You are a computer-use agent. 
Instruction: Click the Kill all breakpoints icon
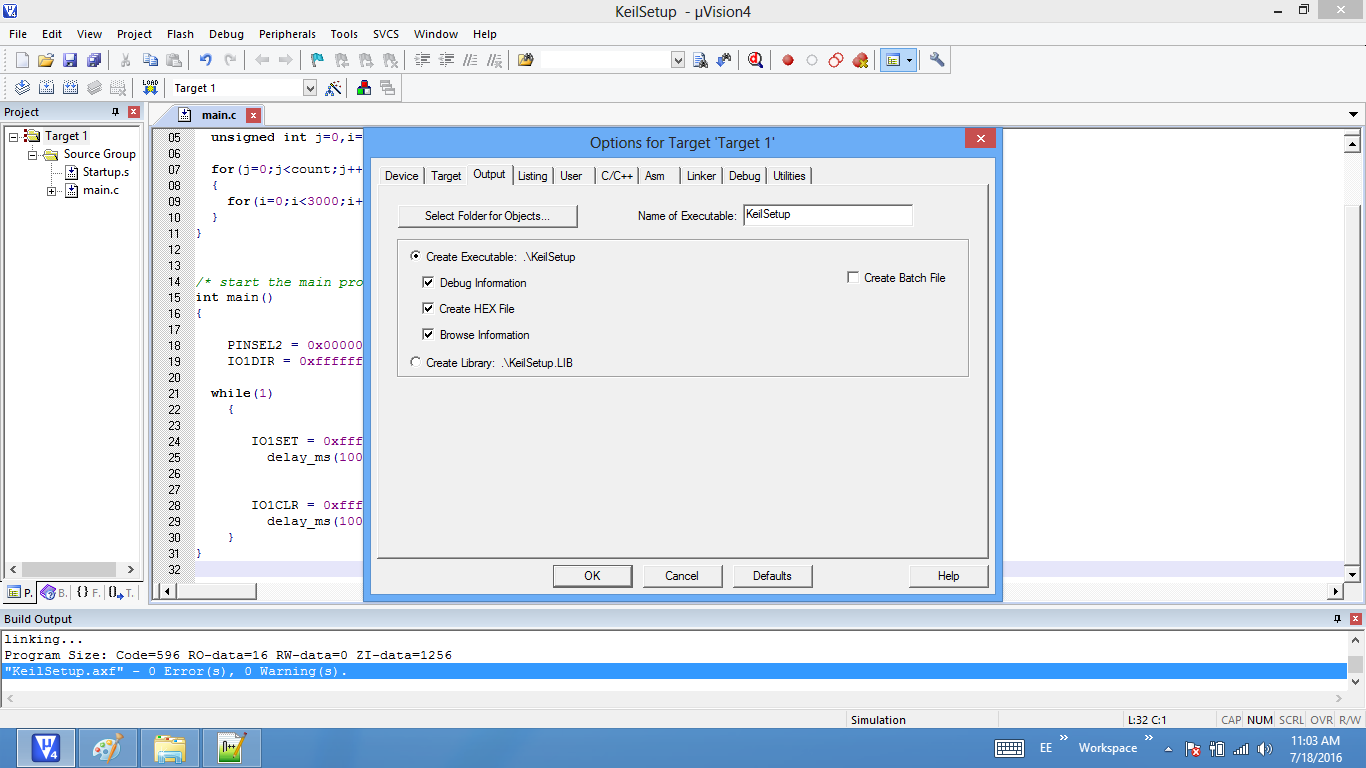coord(860,60)
